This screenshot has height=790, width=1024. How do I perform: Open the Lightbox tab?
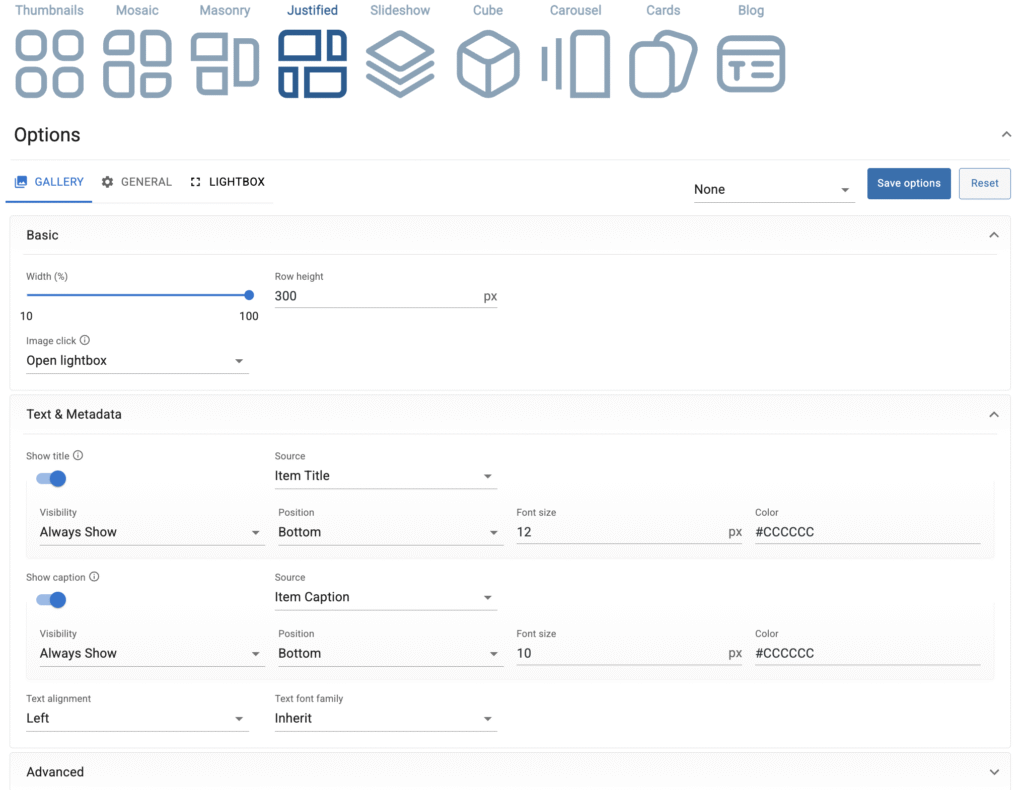pos(228,182)
